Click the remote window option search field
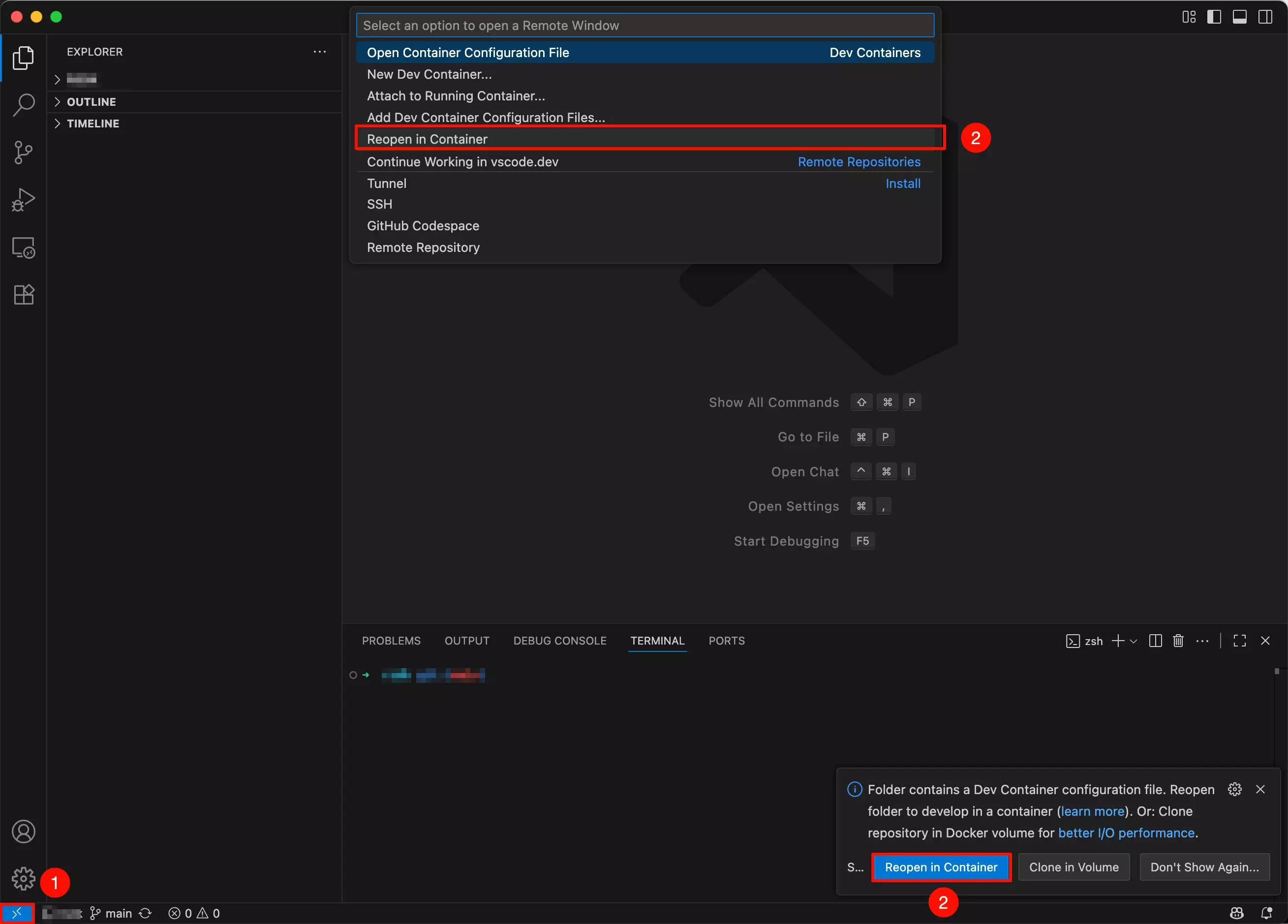Screen dimensions: 1288x924 tap(645, 26)
